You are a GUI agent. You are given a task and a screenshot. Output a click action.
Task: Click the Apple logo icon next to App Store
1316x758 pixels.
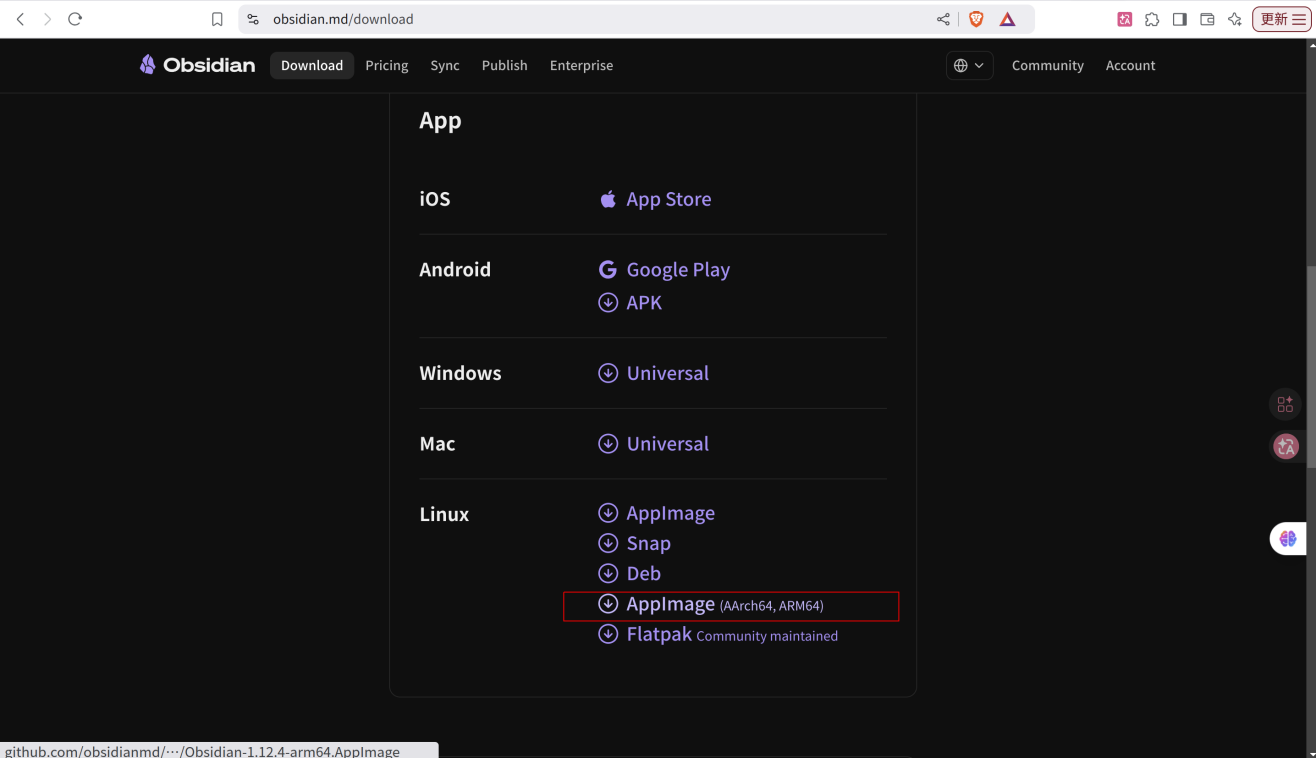point(607,199)
